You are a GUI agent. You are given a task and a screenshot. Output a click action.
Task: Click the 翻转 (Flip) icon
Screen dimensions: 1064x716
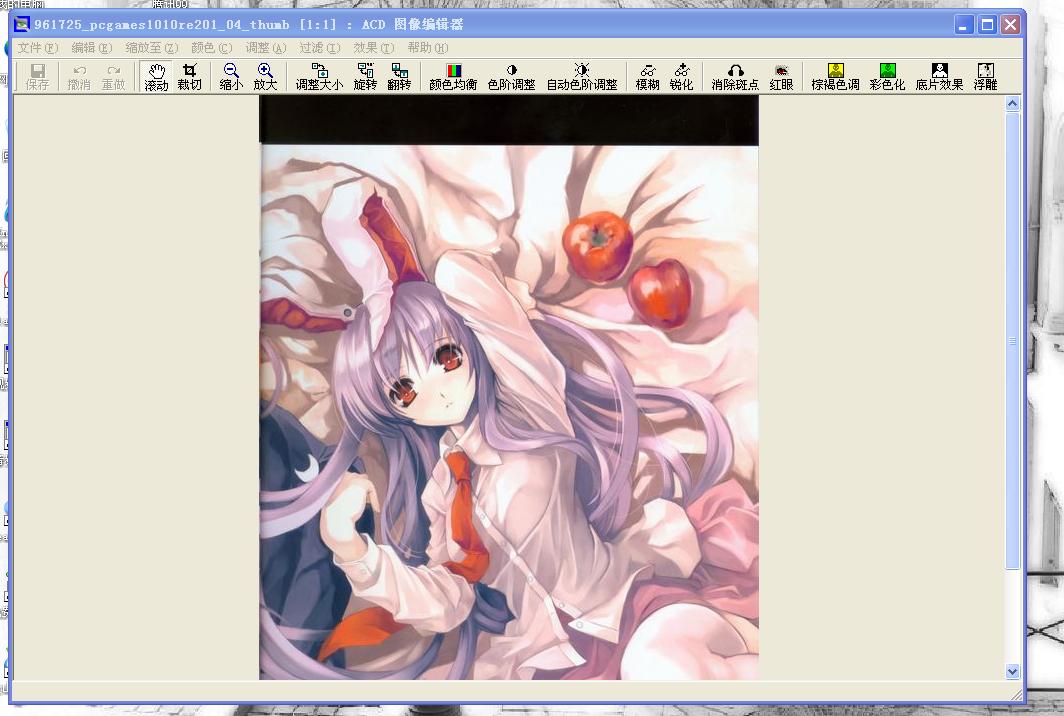(399, 77)
